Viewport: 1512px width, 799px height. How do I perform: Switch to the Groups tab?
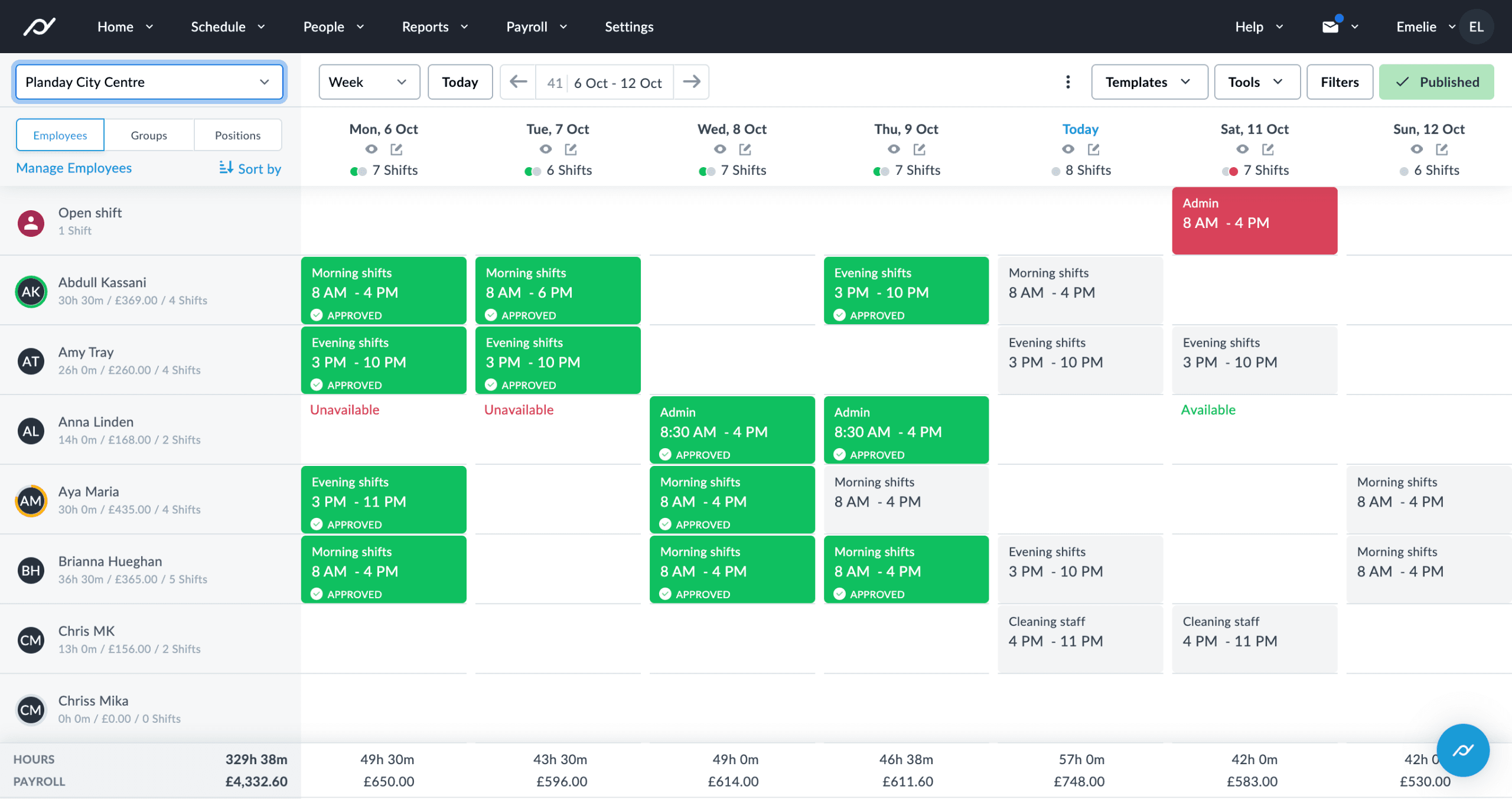(149, 135)
